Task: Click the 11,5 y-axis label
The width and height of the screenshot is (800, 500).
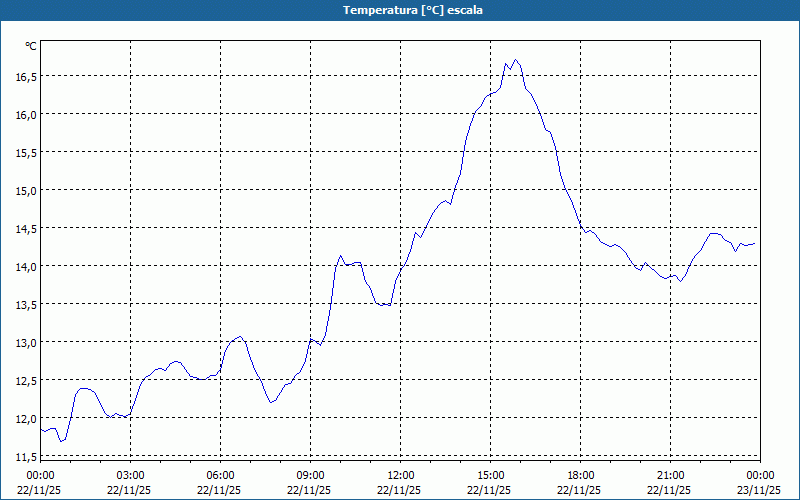Action: pyautogui.click(x=26, y=457)
